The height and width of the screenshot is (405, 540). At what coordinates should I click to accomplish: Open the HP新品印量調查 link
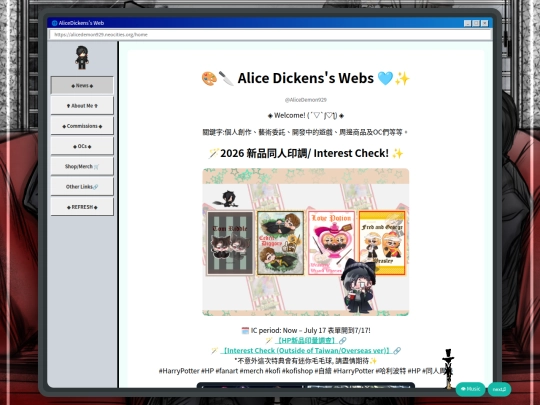pyautogui.click(x=305, y=340)
